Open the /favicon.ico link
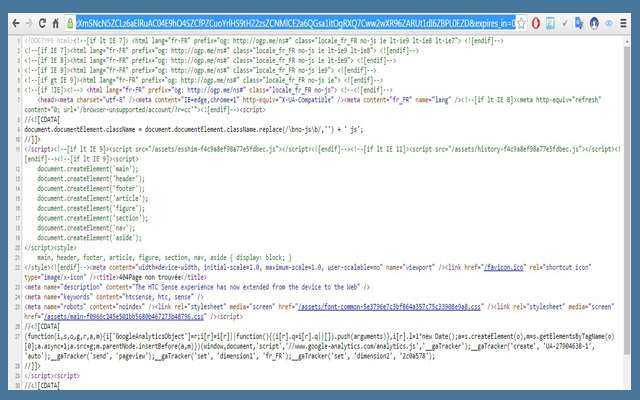Viewport: 640px width, 400px height. [503, 267]
